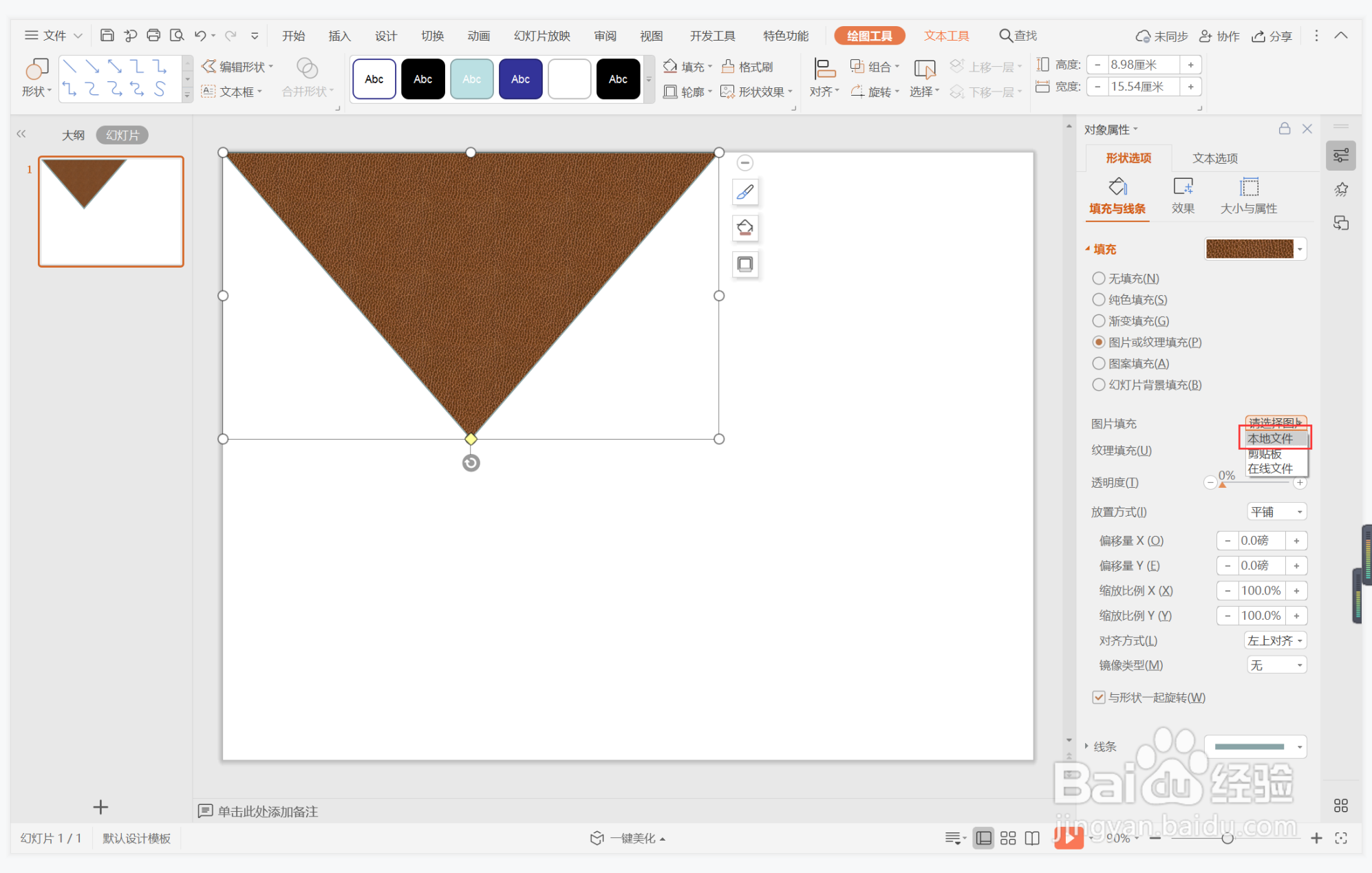Click the fill texture color swatch preview
The image size is (1372, 873).
1249,249
